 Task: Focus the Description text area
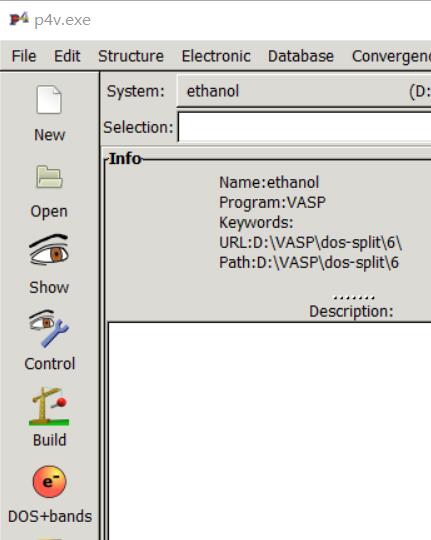(270, 431)
